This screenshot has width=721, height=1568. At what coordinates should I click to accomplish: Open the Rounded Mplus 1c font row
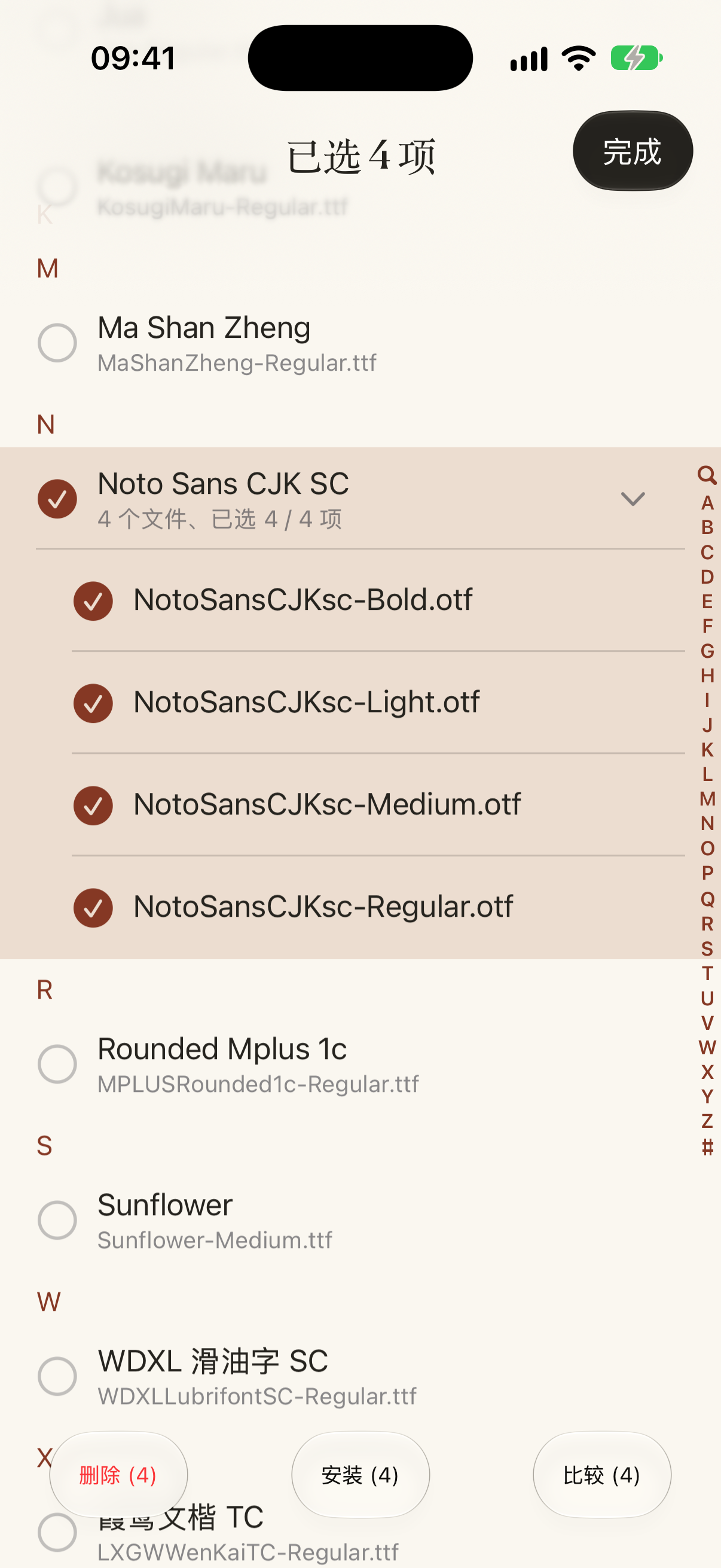coord(360,1064)
